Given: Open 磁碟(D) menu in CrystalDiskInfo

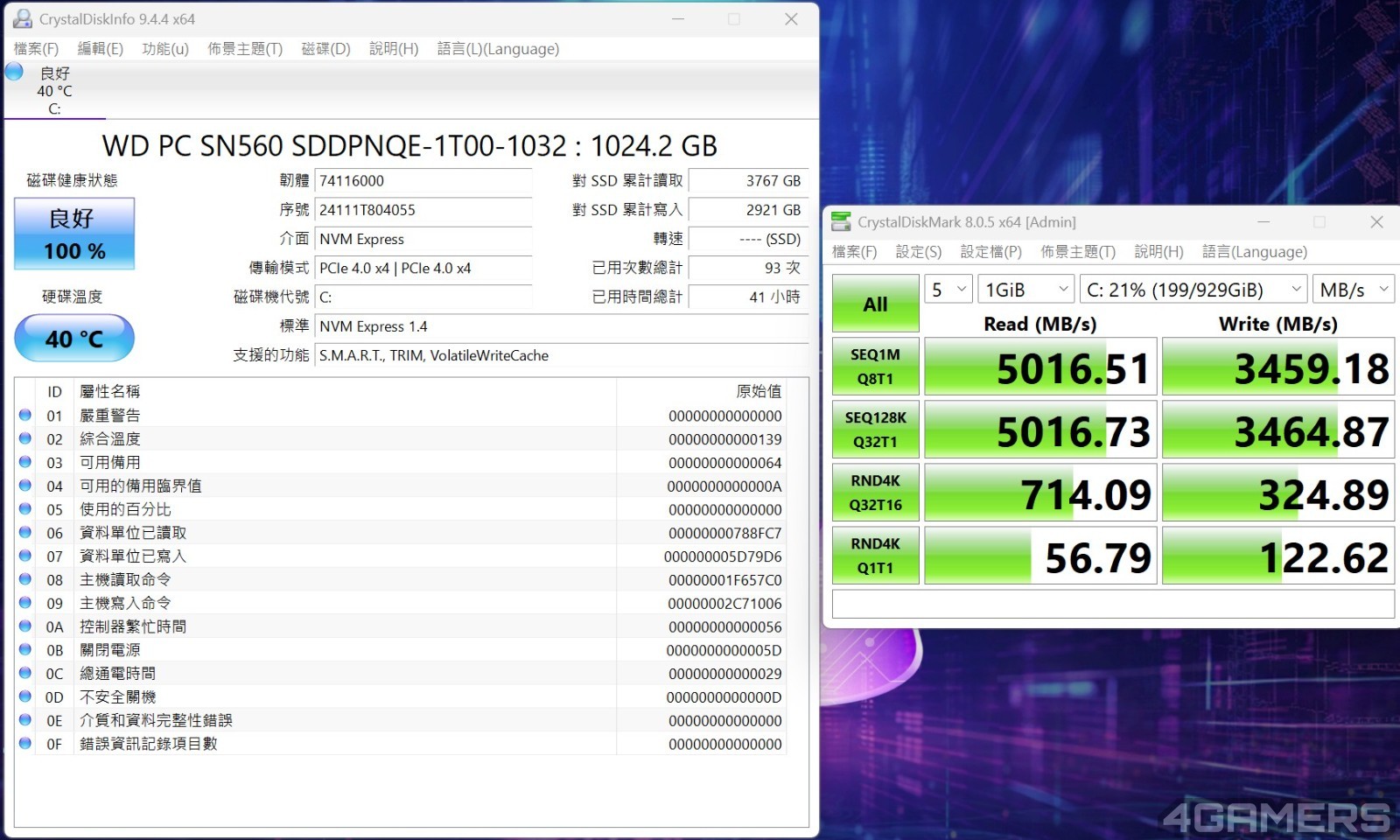Looking at the screenshot, I should point(325,49).
